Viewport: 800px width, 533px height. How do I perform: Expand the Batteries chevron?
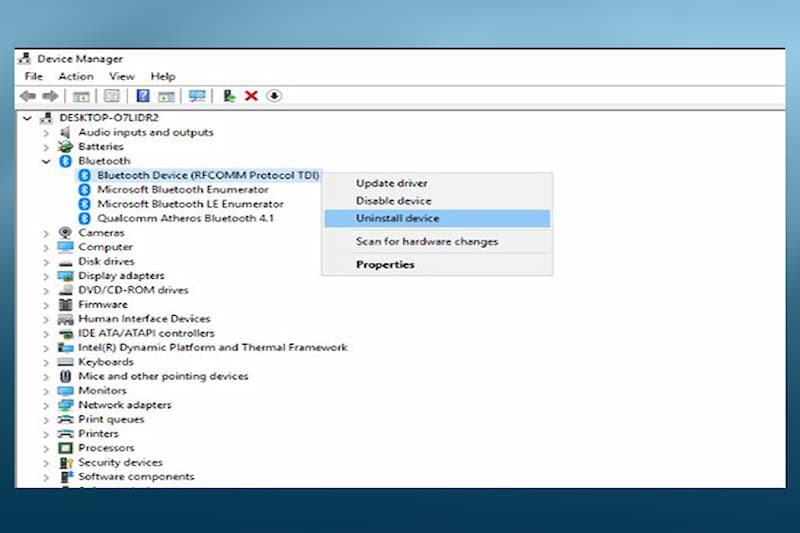click(46, 147)
